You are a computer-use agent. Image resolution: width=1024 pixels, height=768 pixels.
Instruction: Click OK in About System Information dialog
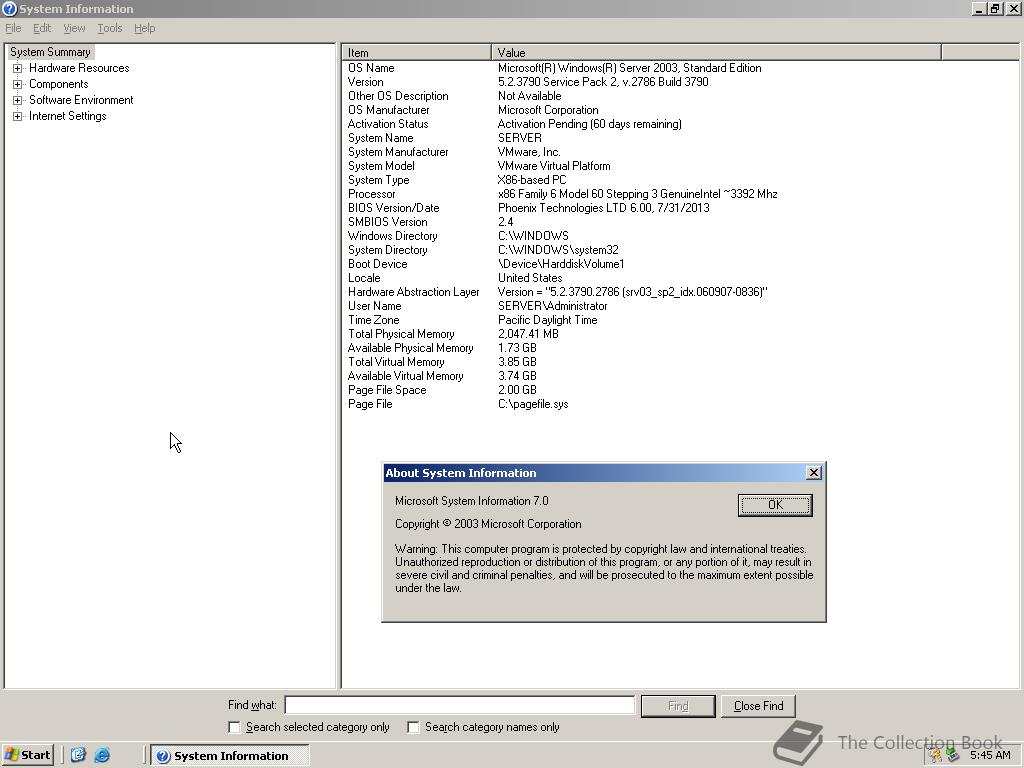coord(775,505)
